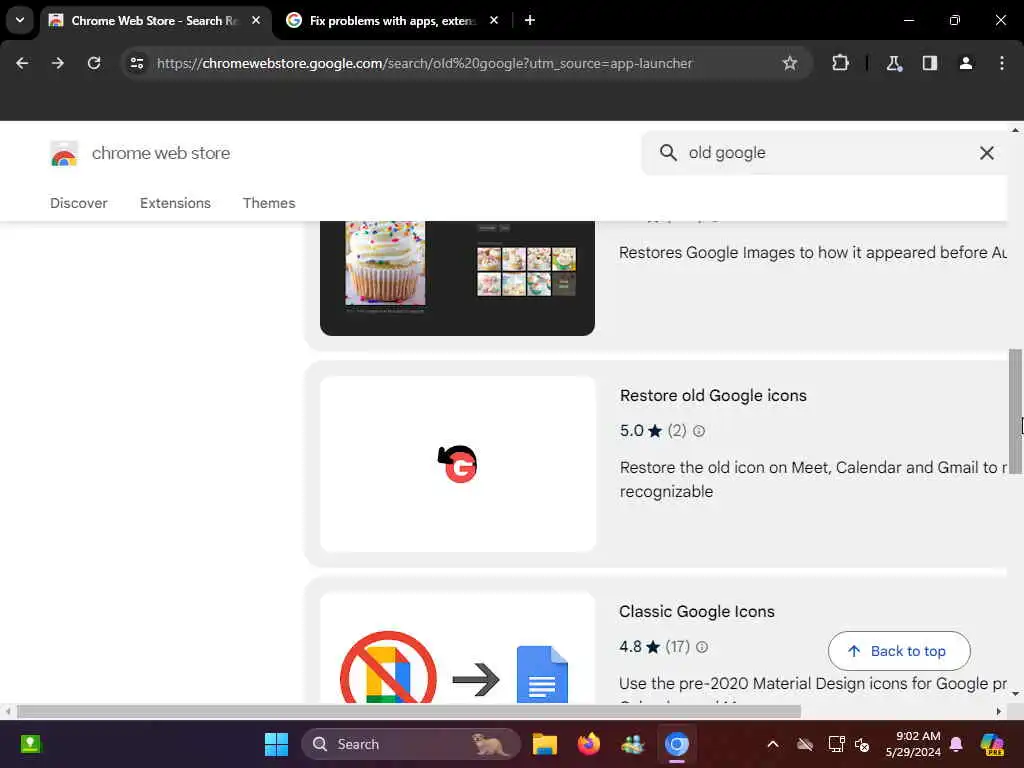Open the Windows Start menu
This screenshot has height=768, width=1024.
(276, 744)
